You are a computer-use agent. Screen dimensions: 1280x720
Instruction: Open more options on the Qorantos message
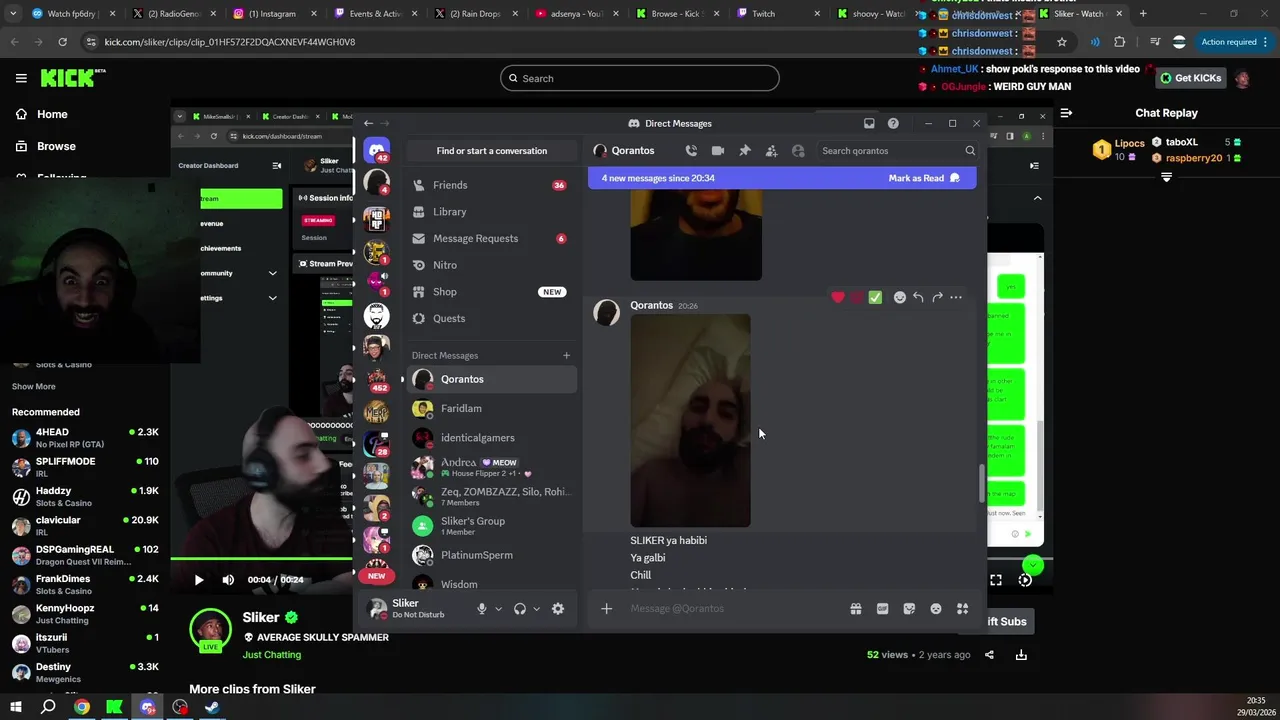click(x=956, y=297)
